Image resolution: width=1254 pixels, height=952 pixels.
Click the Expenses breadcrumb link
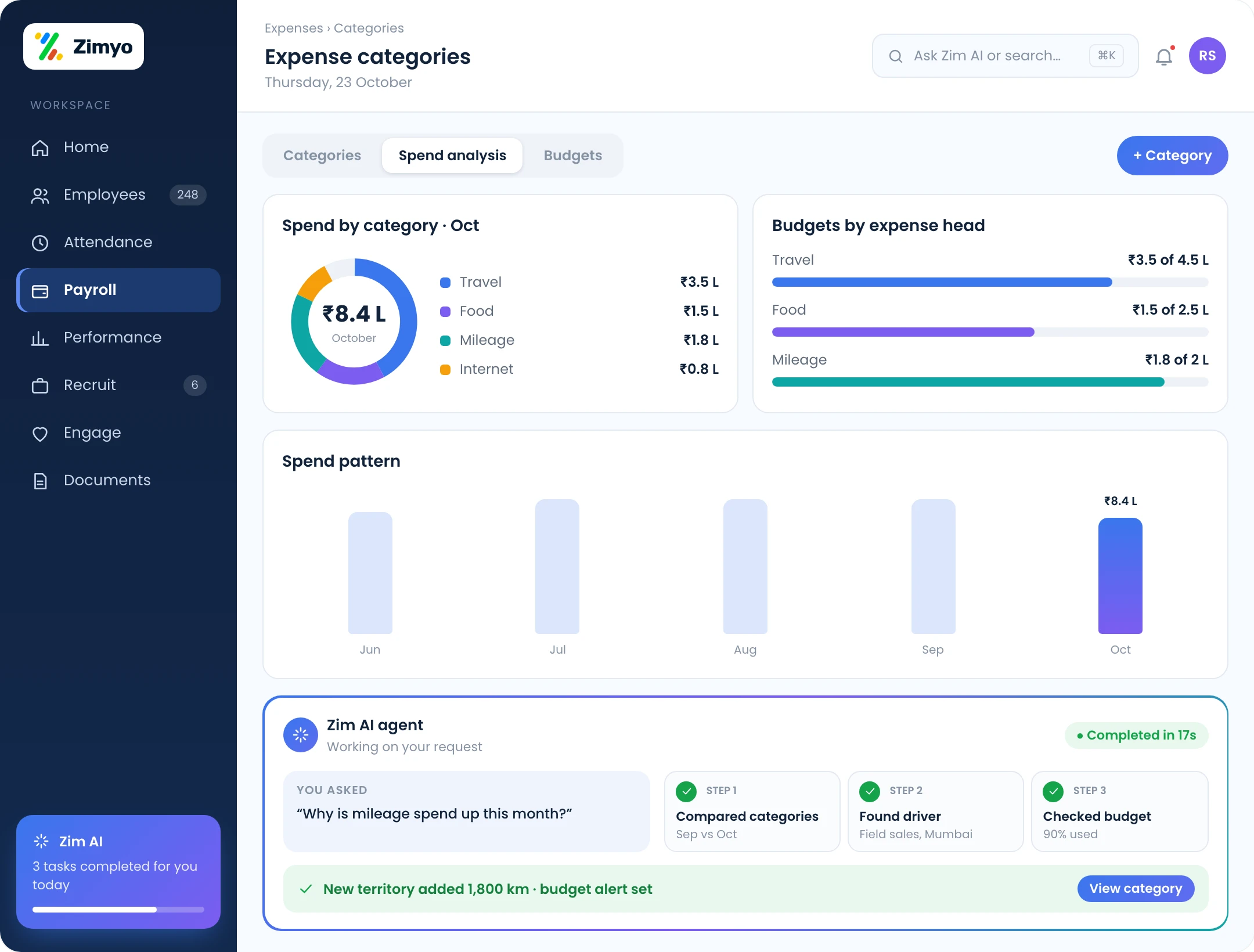click(294, 28)
